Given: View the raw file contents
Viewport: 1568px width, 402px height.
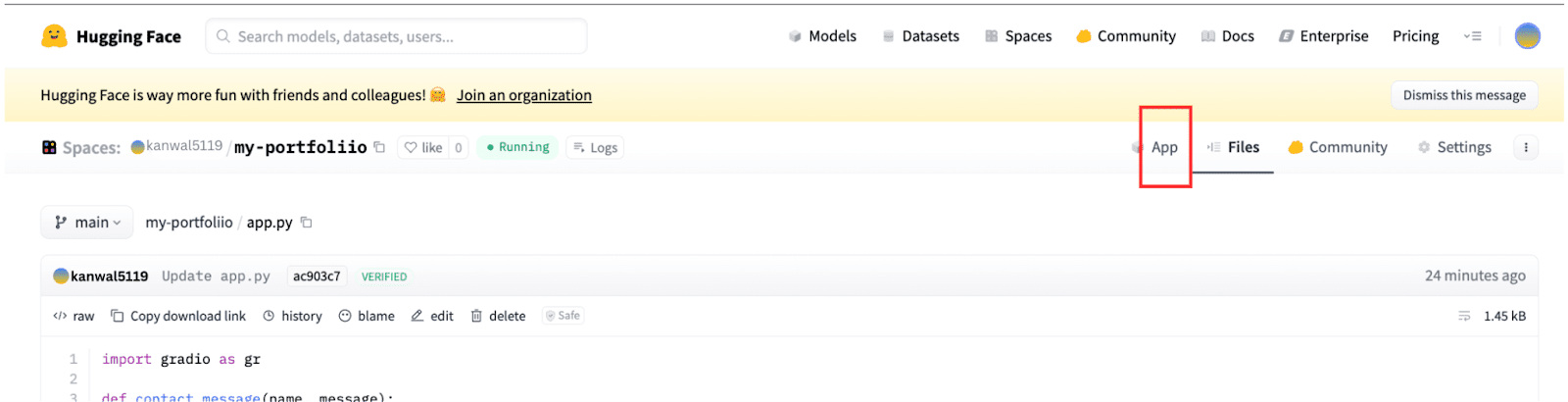Looking at the screenshot, I should click(74, 316).
